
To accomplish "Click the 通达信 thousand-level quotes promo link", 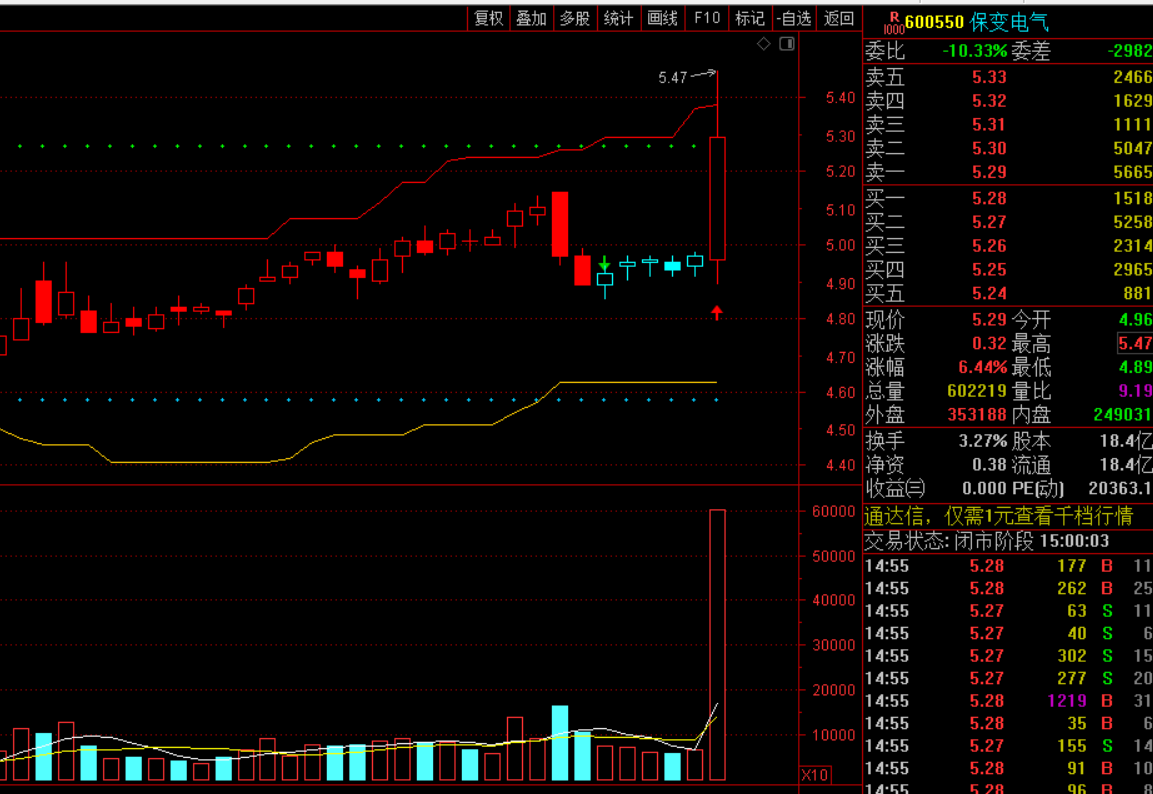I will point(998,516).
